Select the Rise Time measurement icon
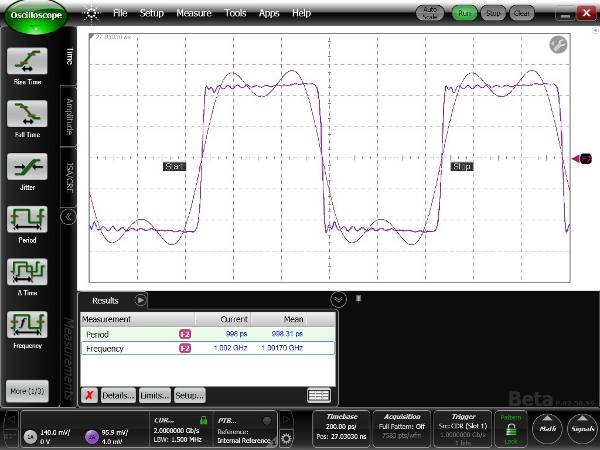 27,63
